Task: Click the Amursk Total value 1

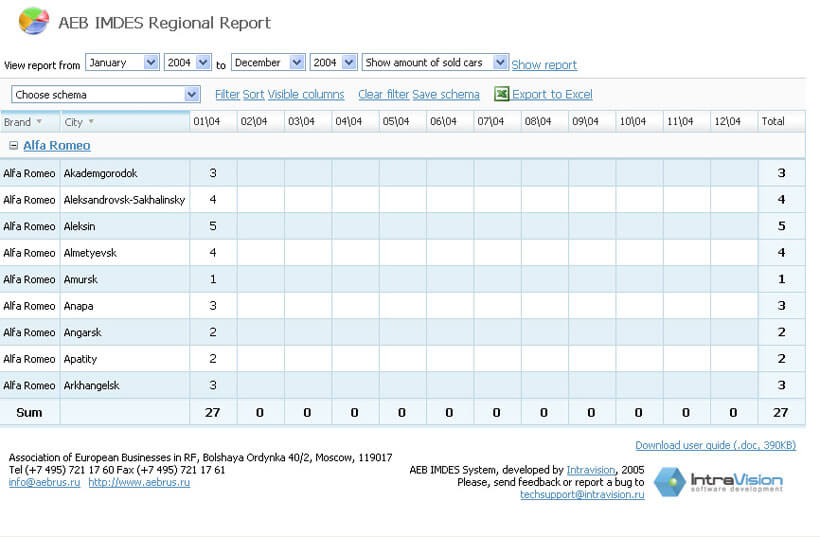Action: tap(781, 279)
